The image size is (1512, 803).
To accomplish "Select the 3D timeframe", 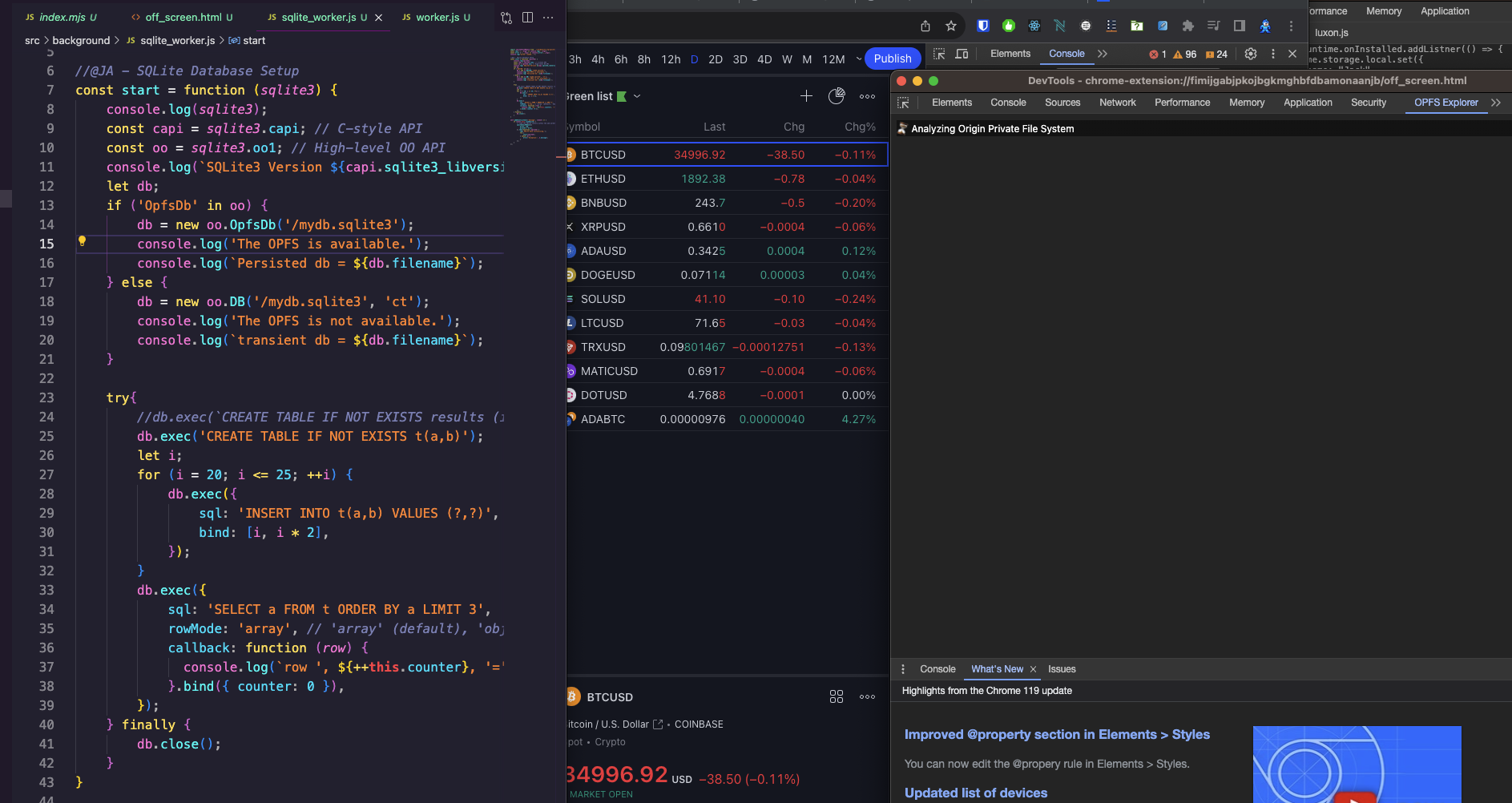I will (740, 59).
